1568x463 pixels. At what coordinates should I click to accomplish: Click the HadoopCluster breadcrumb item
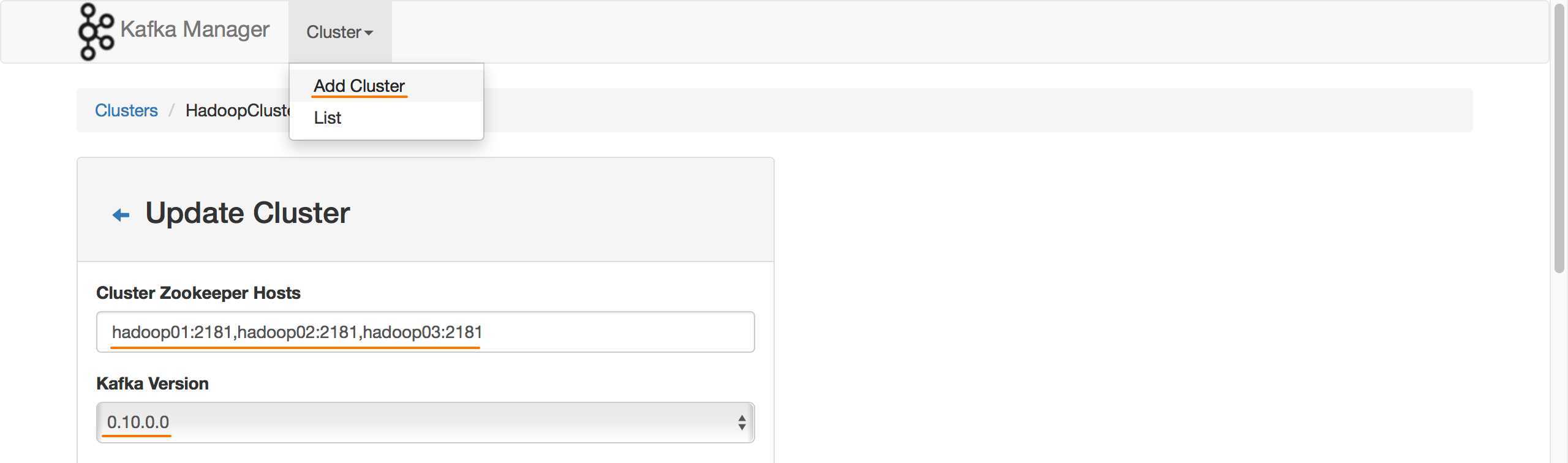click(238, 110)
